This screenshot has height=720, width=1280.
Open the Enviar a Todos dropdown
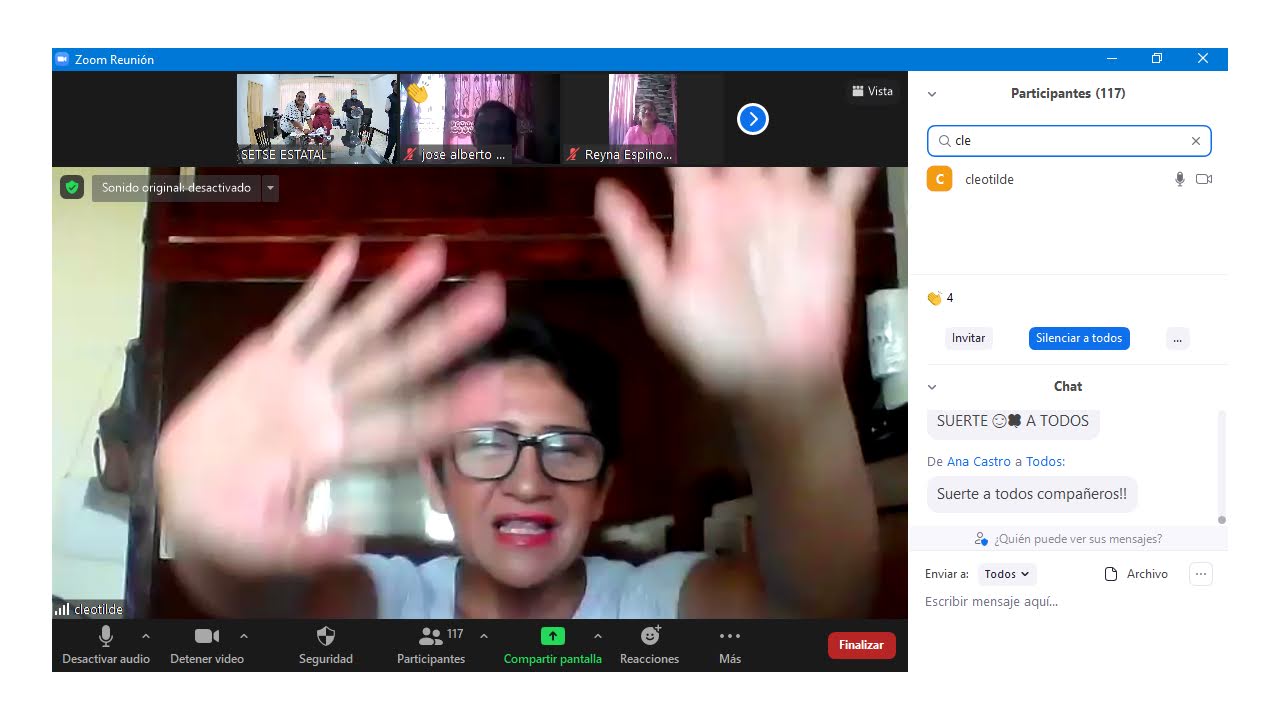1006,574
